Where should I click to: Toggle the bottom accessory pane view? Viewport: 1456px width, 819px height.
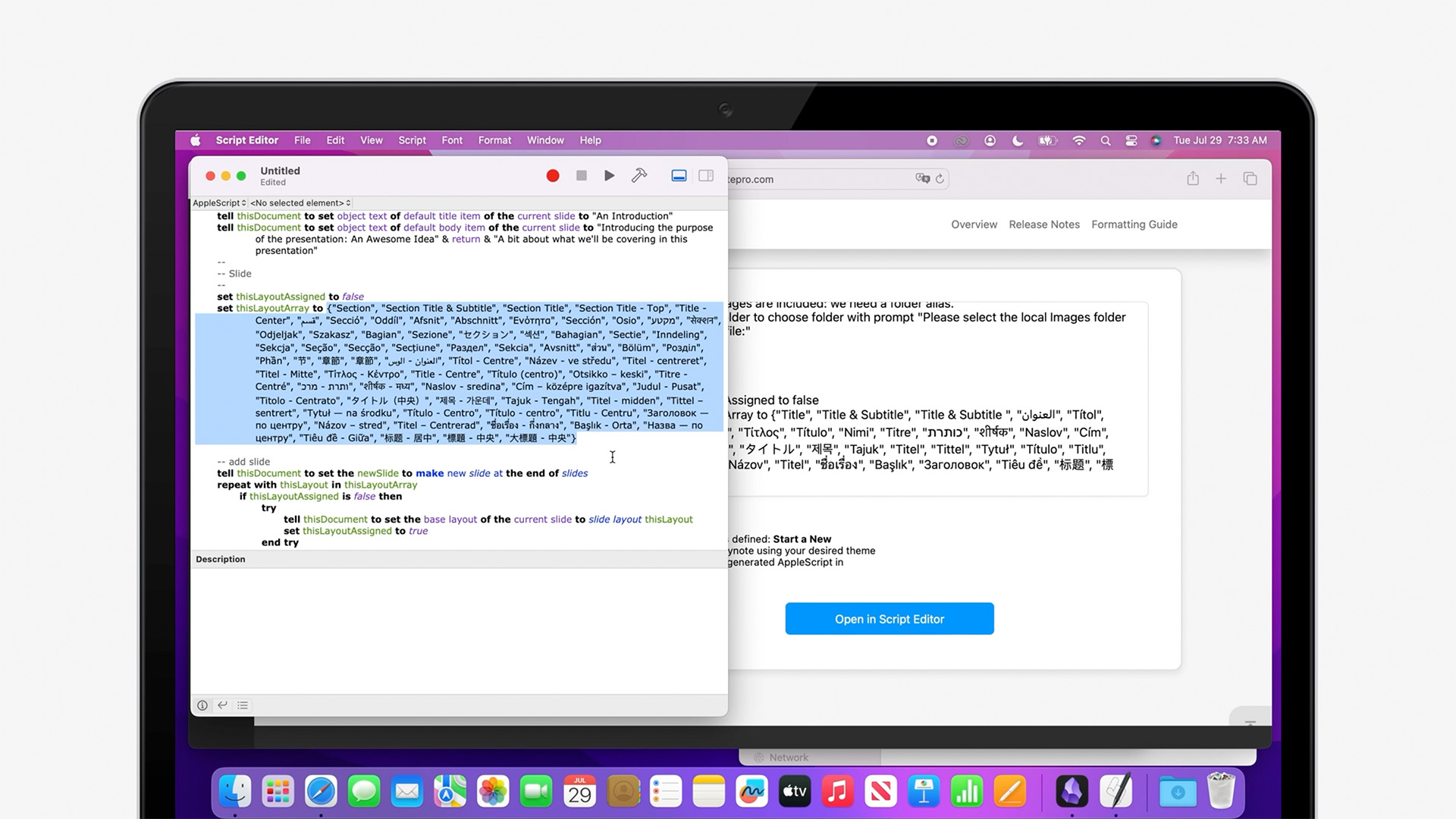(x=679, y=176)
